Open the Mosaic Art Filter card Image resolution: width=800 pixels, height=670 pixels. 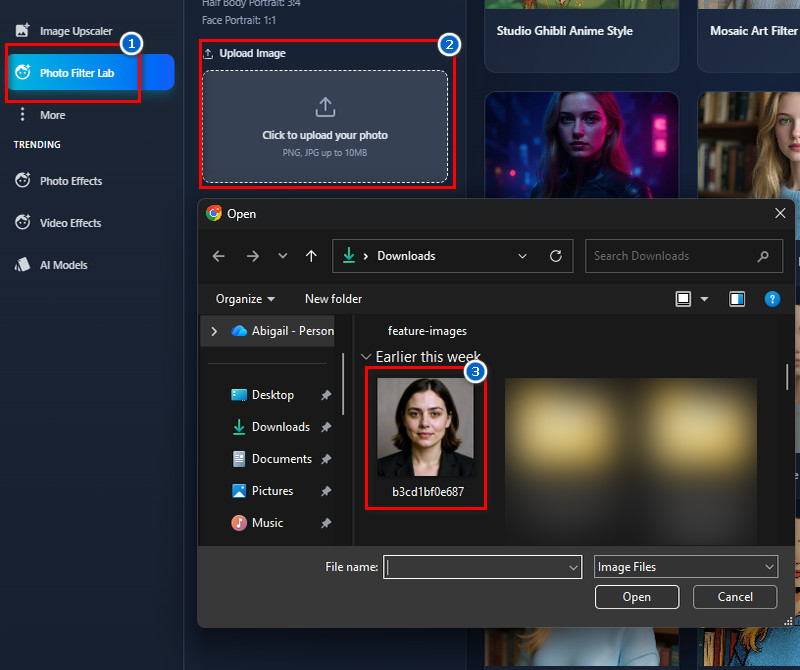point(748,36)
